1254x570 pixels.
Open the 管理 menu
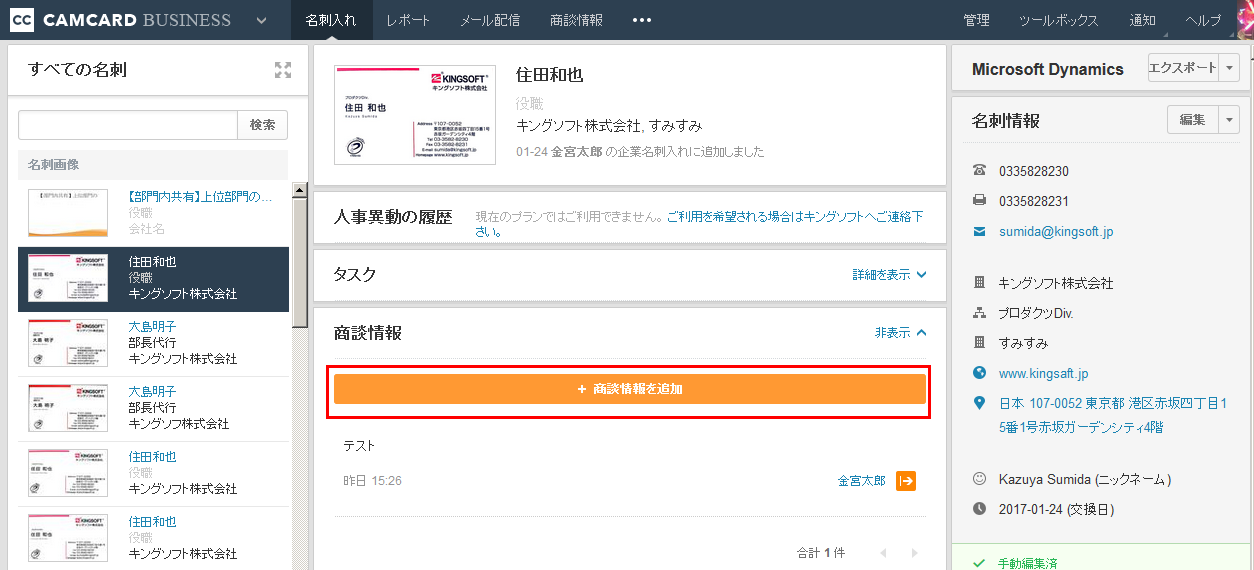(x=977, y=20)
